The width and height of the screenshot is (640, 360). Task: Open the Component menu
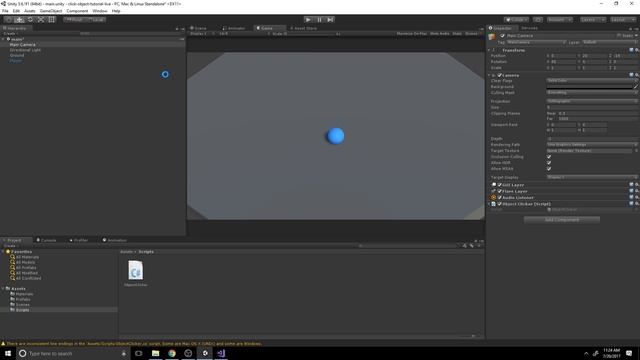pos(77,11)
